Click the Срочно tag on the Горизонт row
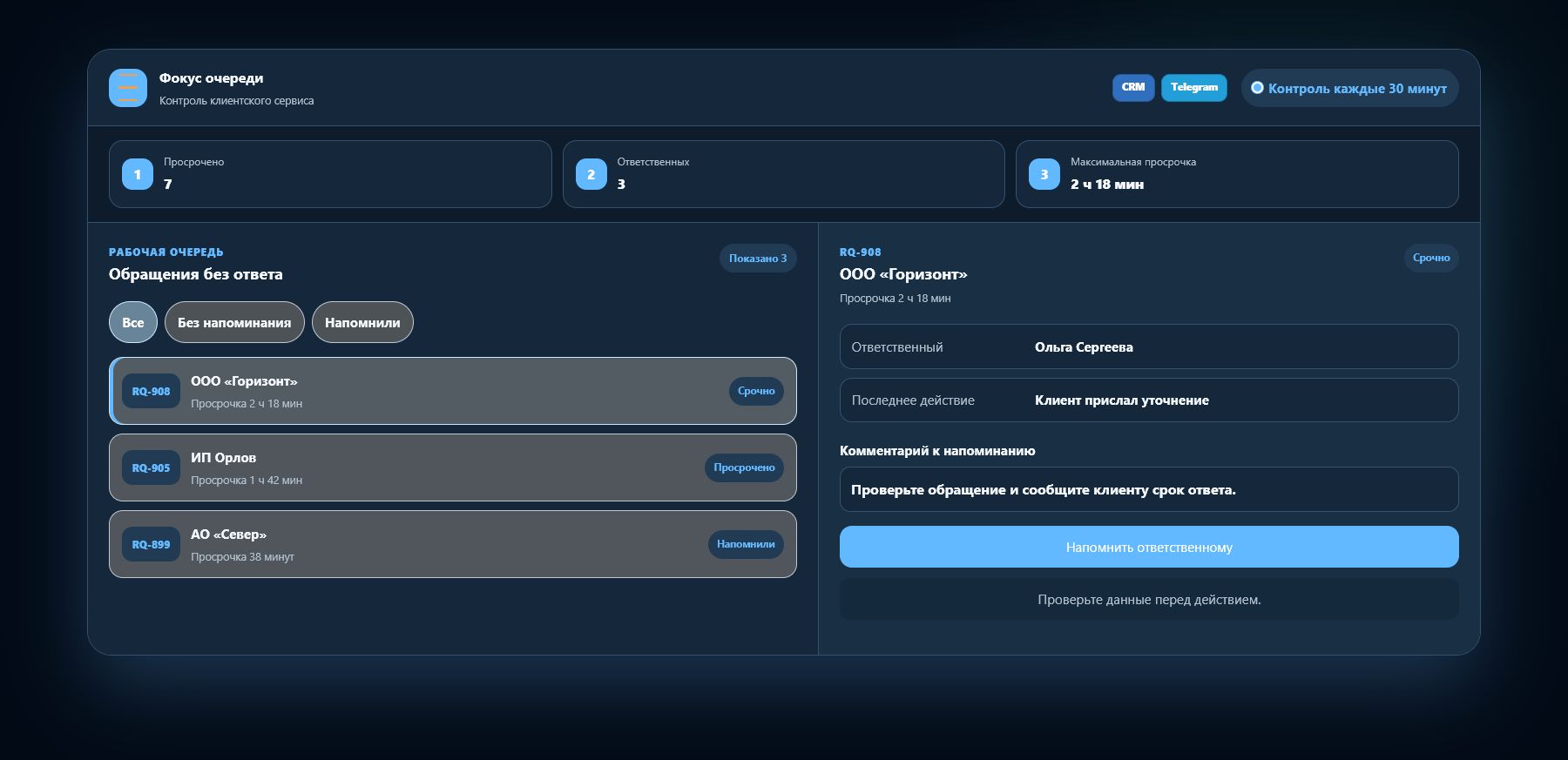The image size is (1568, 760). pos(756,391)
